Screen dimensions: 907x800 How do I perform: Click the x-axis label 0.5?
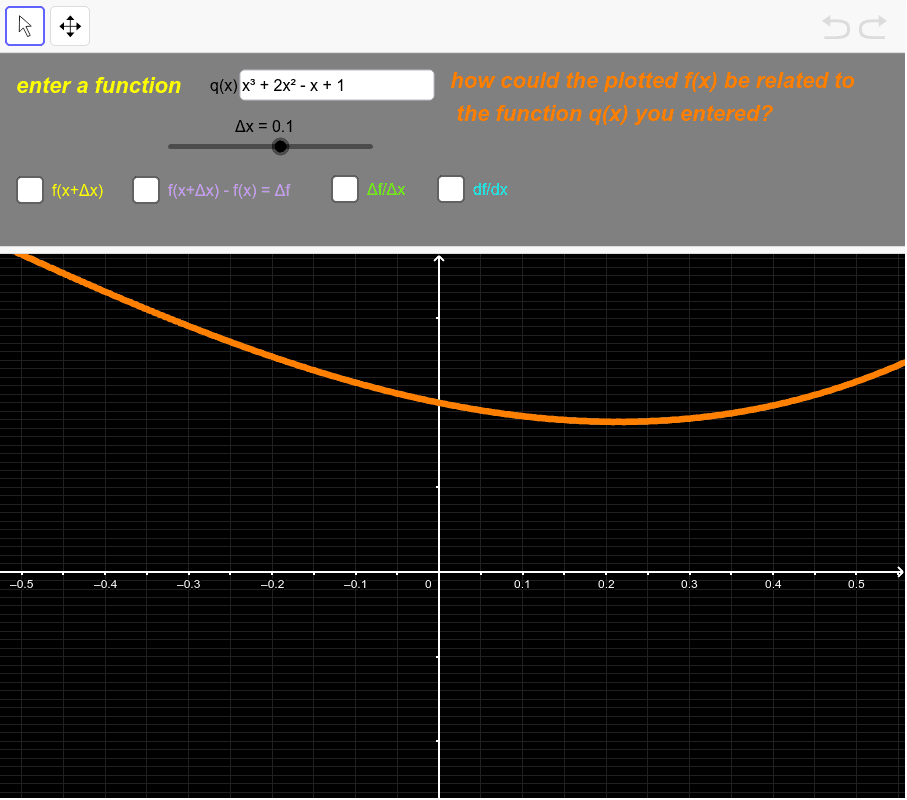856,584
